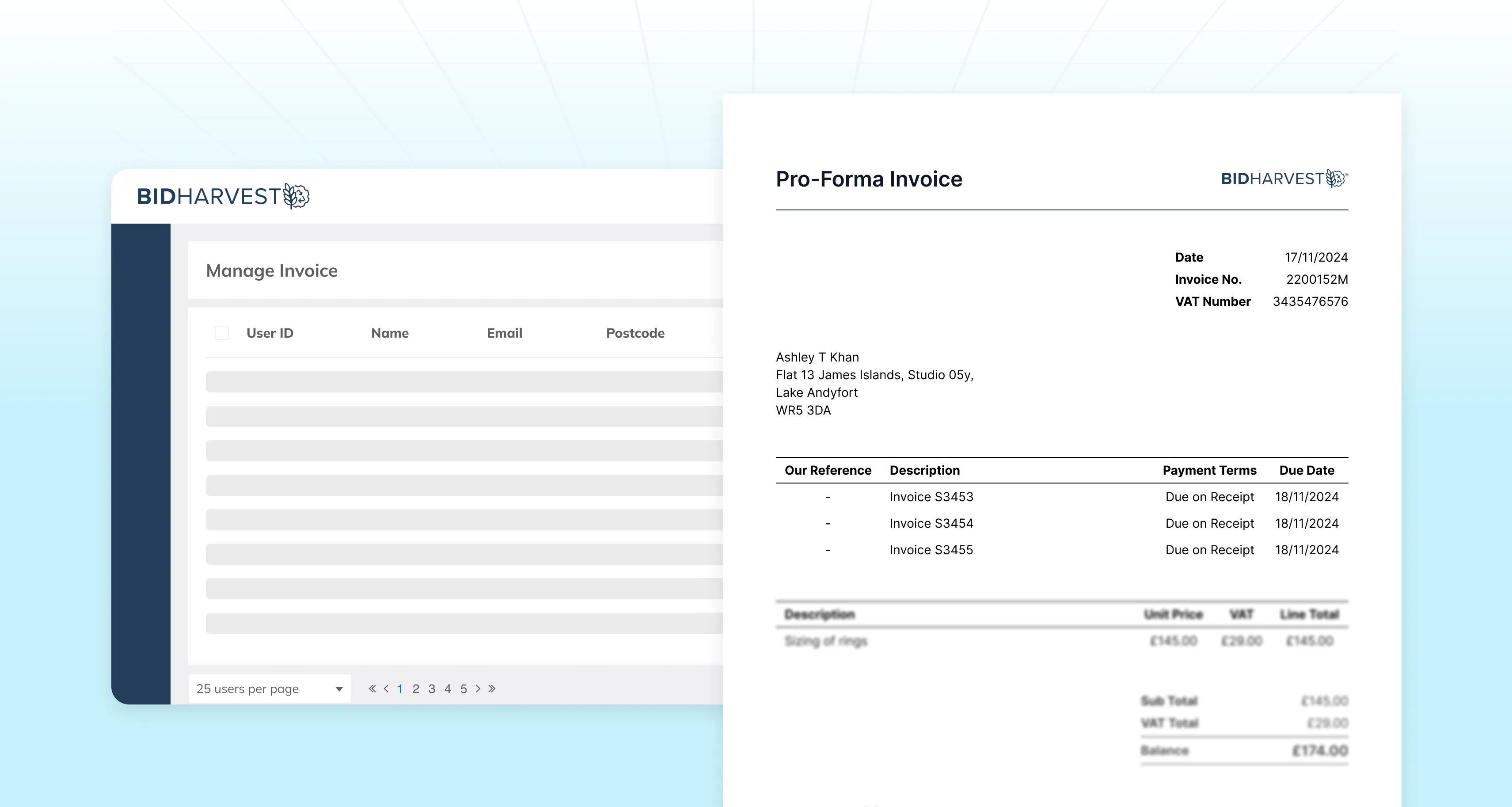Sort by the User ID column header
Screen dimensions: 1512x807
pyautogui.click(x=270, y=333)
